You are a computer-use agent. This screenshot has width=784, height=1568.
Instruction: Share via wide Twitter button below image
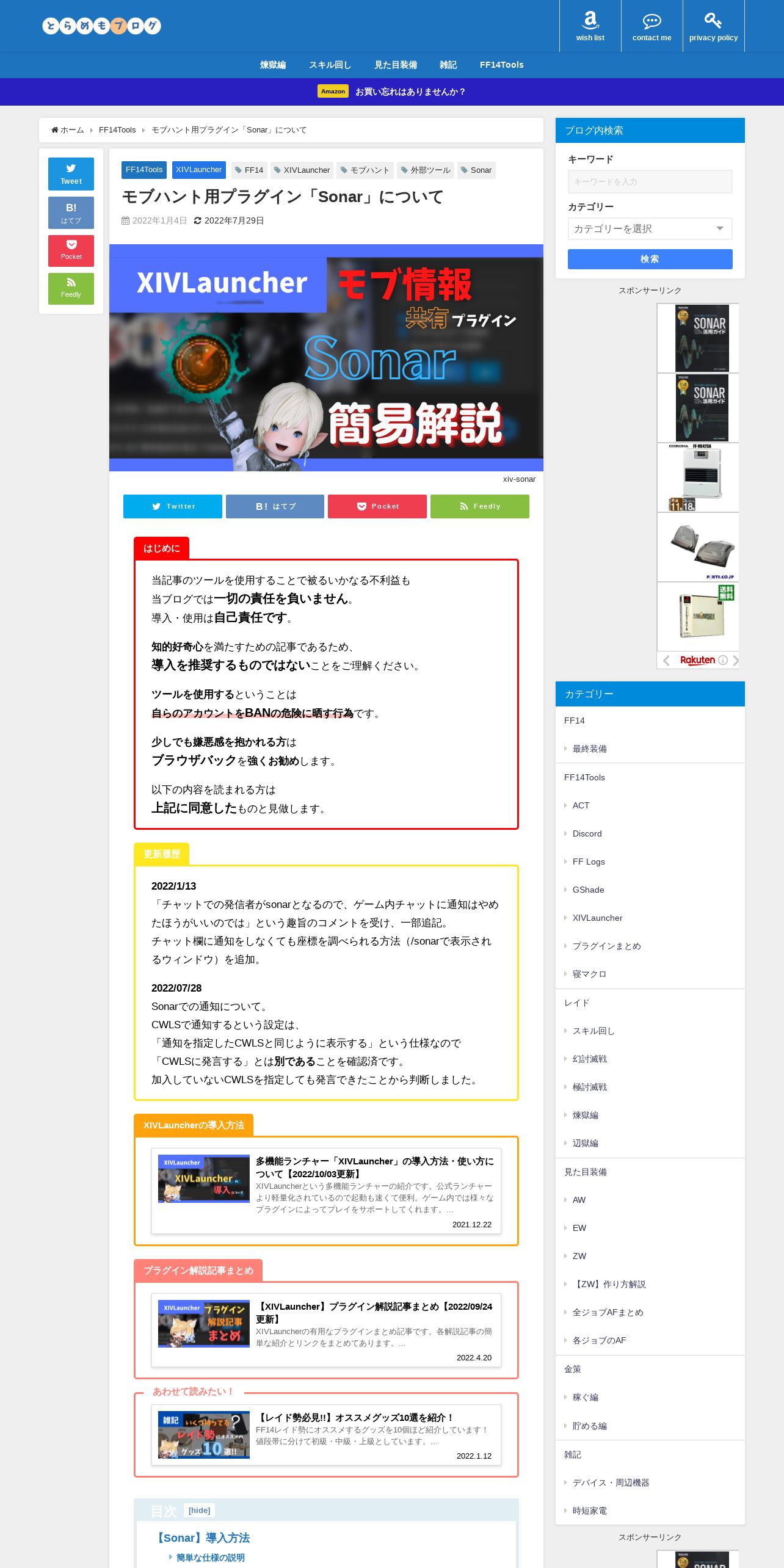(x=173, y=506)
